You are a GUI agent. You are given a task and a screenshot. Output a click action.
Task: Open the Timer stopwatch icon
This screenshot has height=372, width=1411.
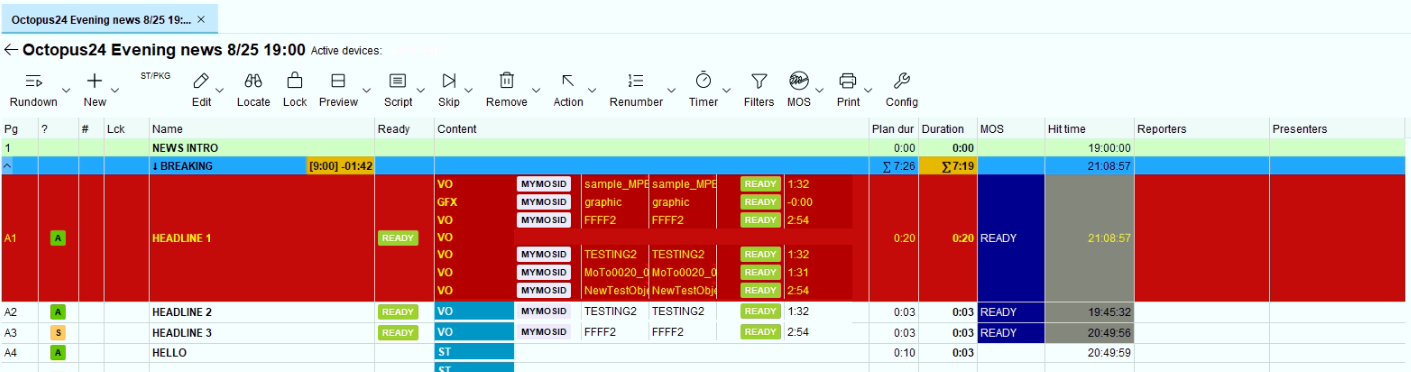pyautogui.click(x=703, y=80)
